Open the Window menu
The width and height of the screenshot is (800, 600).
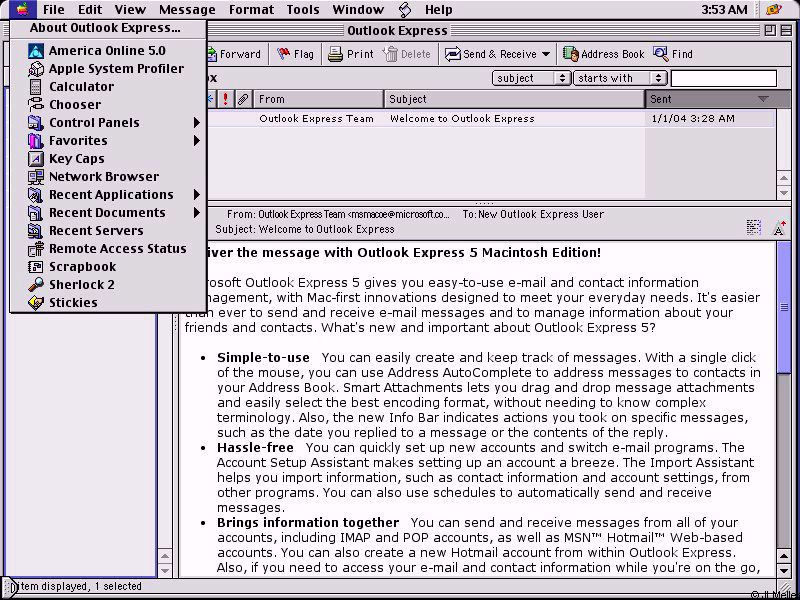(x=358, y=9)
